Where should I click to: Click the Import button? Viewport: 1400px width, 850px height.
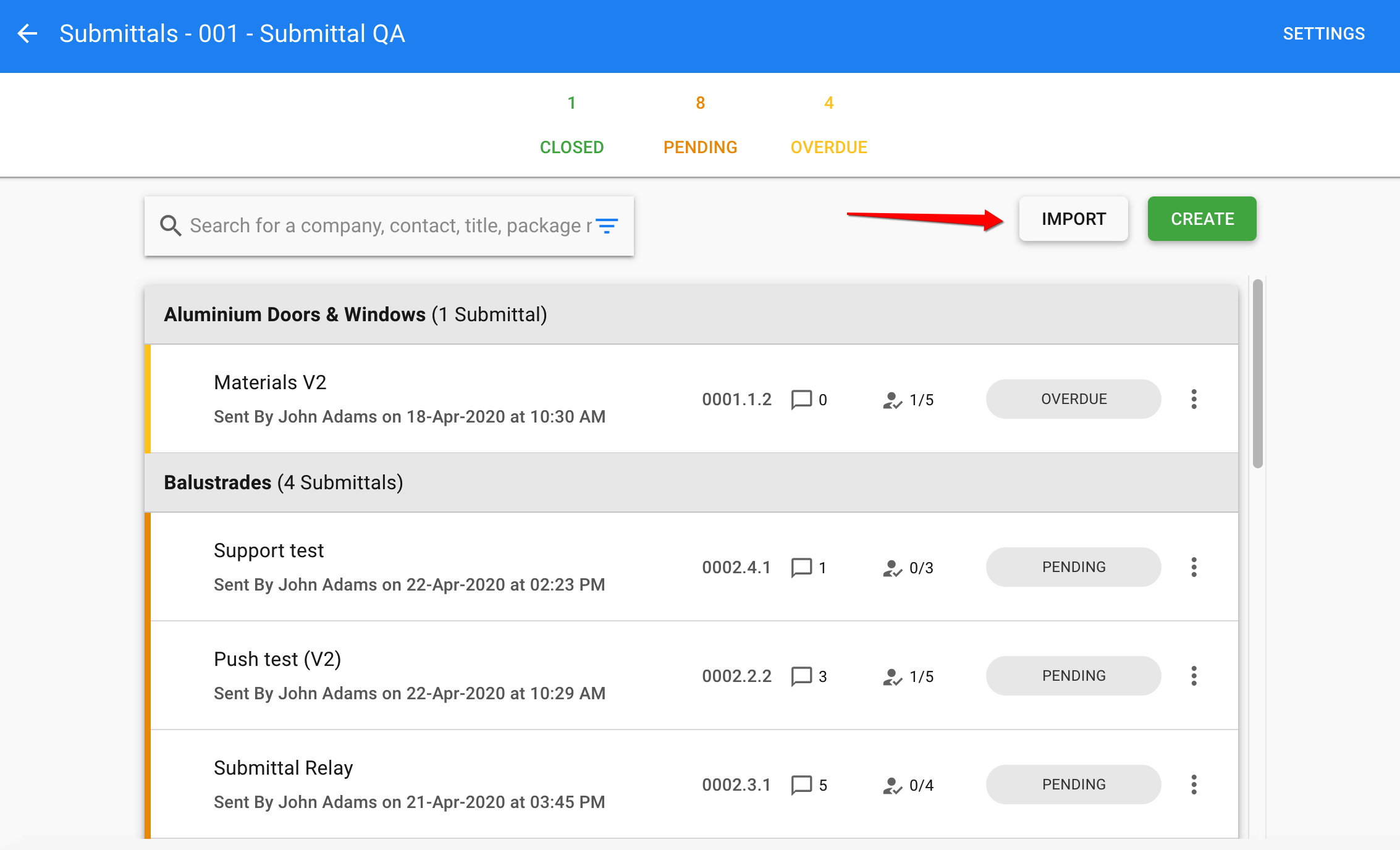pyautogui.click(x=1073, y=219)
